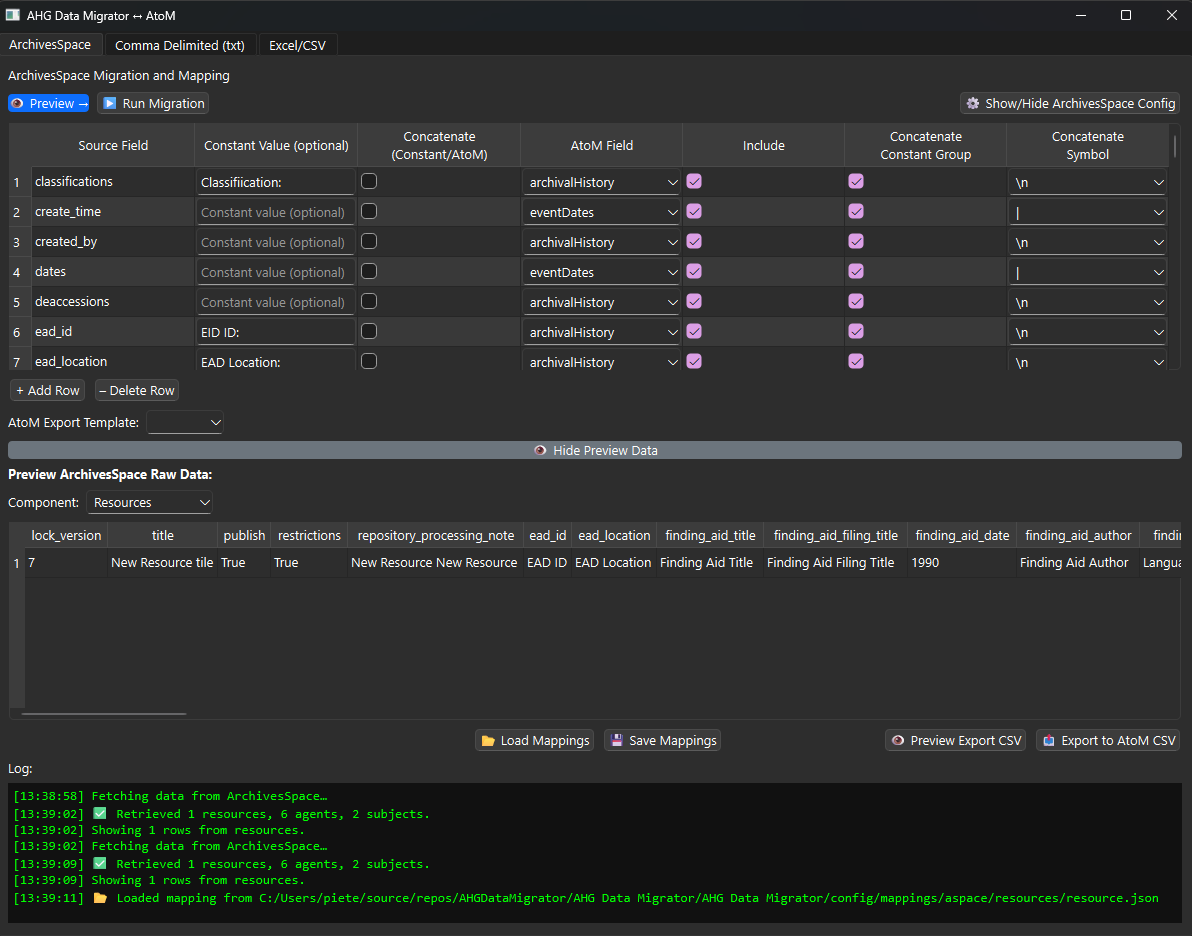
Task: Uncheck Concatenate Constant Group for dates row
Action: (856, 272)
